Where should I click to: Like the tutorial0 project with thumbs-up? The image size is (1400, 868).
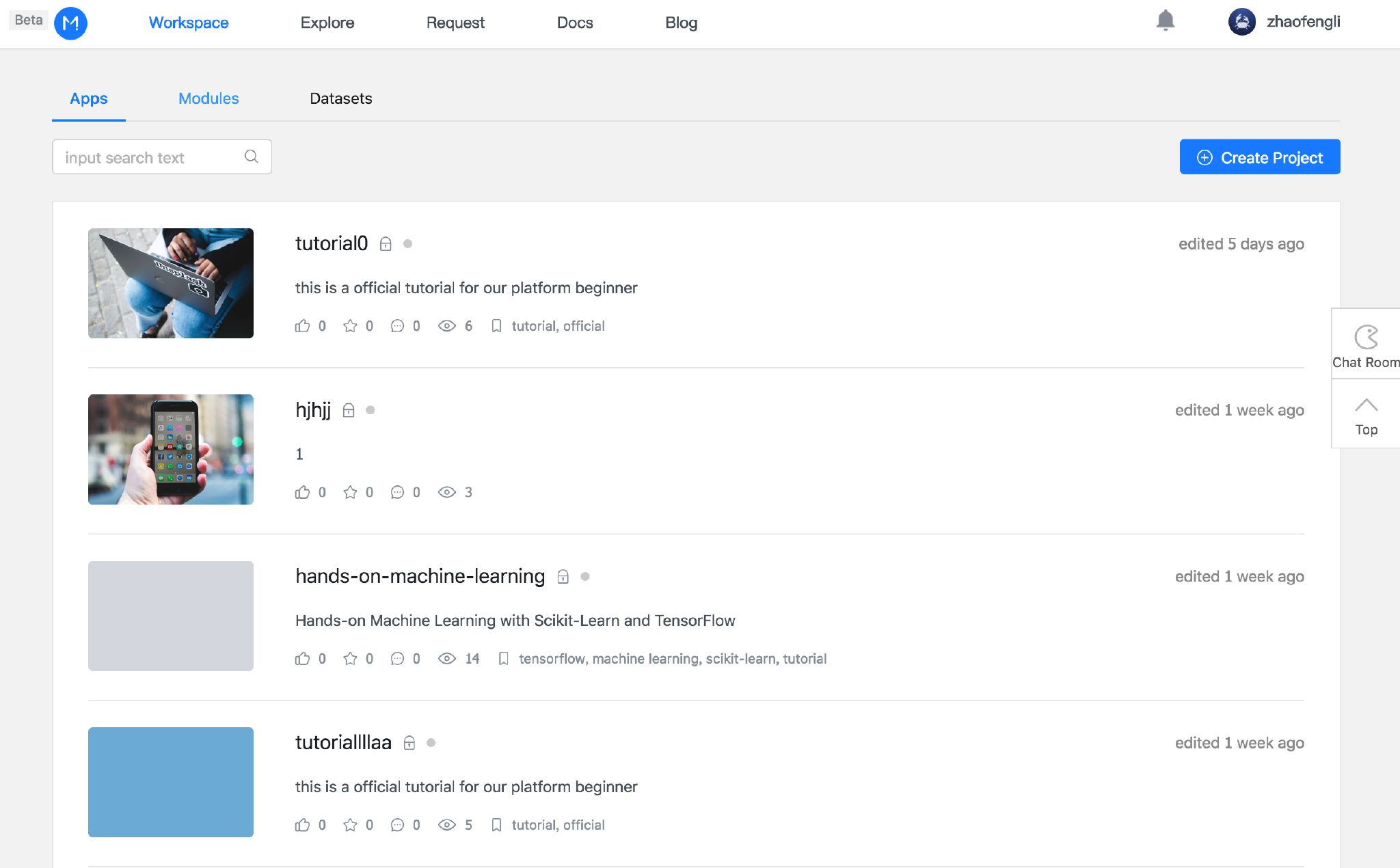tap(302, 326)
